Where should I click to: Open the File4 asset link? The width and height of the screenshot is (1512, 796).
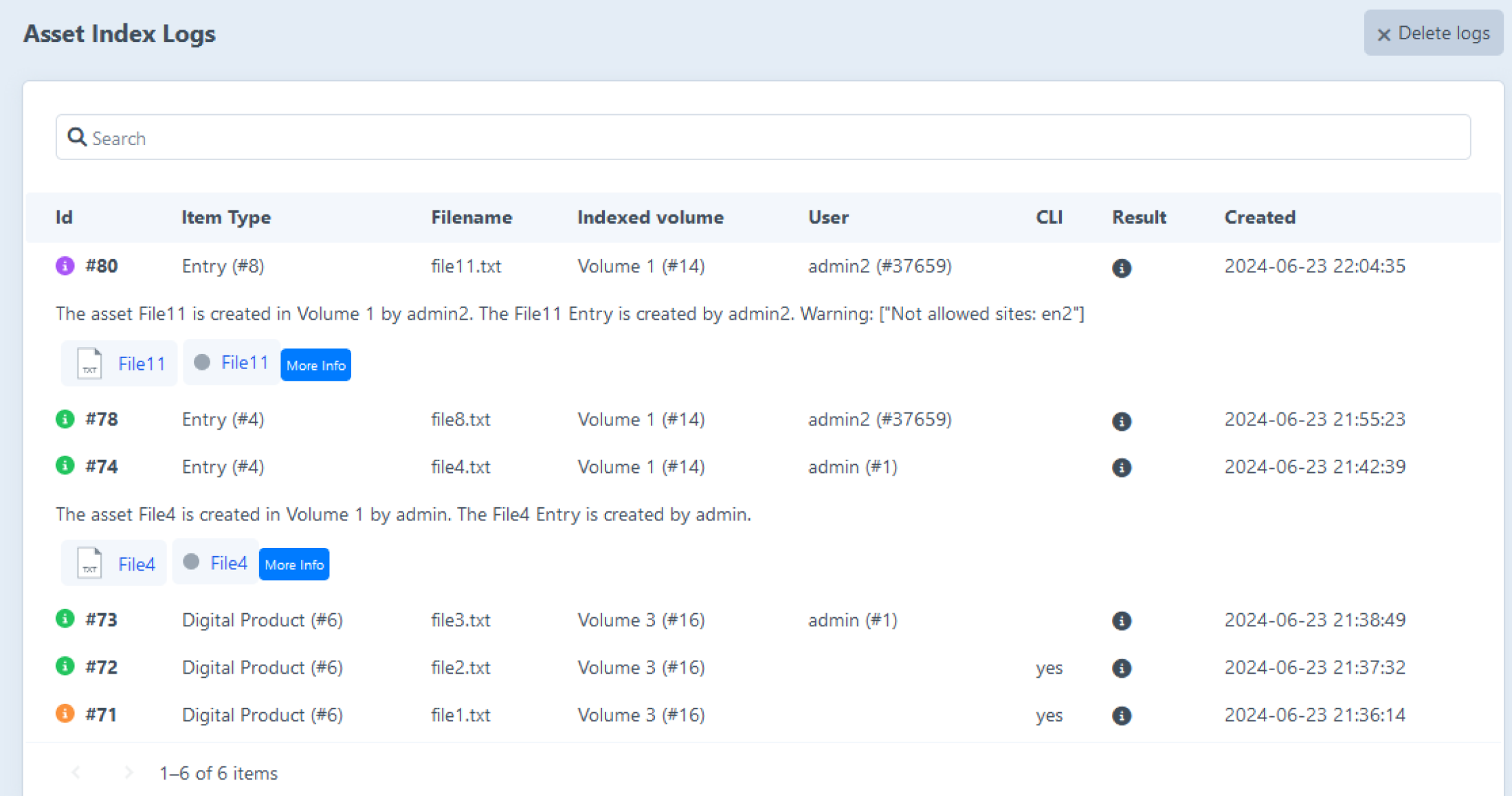tap(137, 564)
